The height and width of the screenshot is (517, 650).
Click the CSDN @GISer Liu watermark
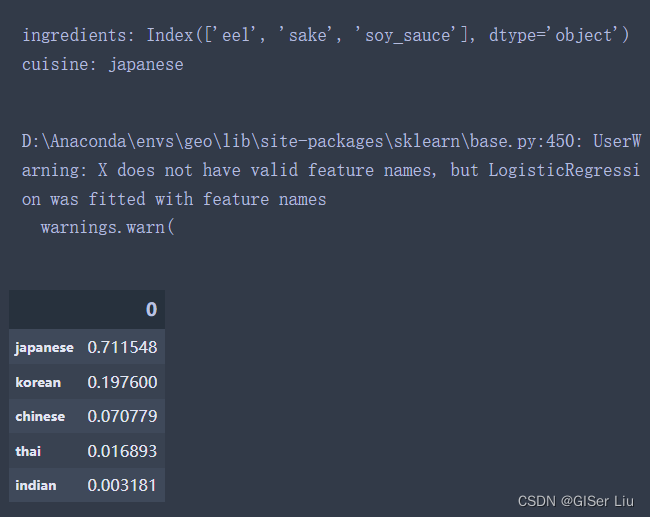[576, 501]
